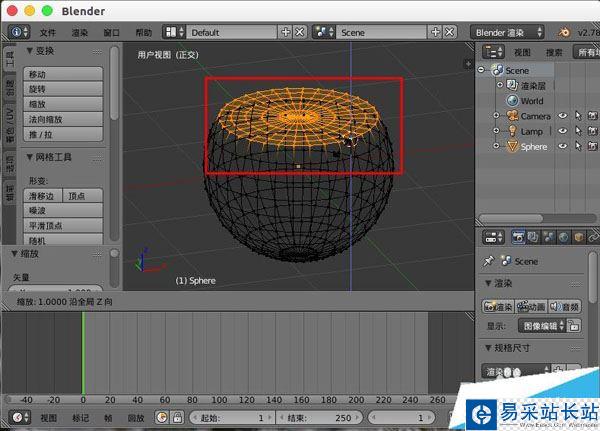Toggle Camera visibility eye icon

tap(562, 116)
